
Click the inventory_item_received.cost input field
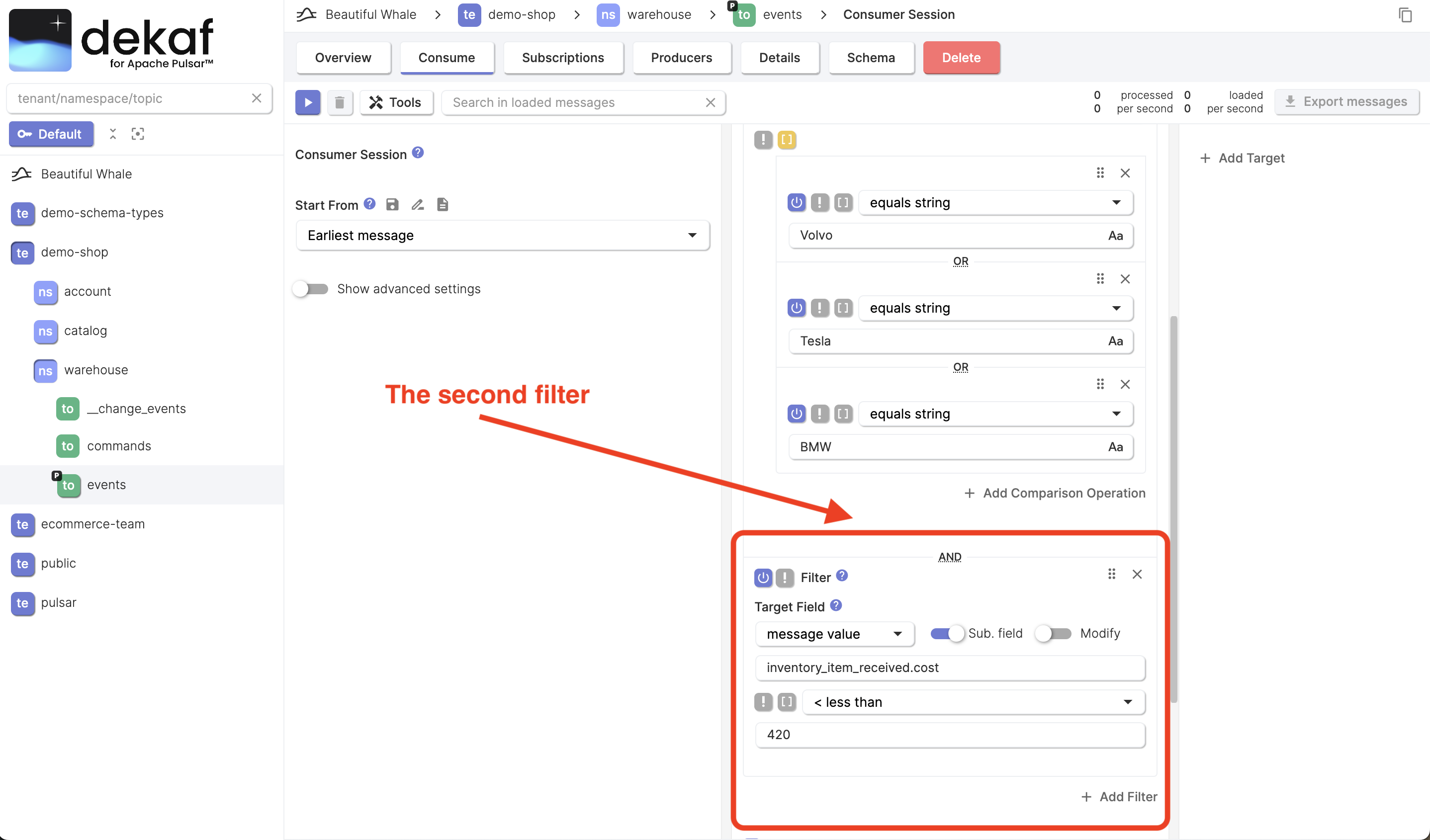pos(950,667)
